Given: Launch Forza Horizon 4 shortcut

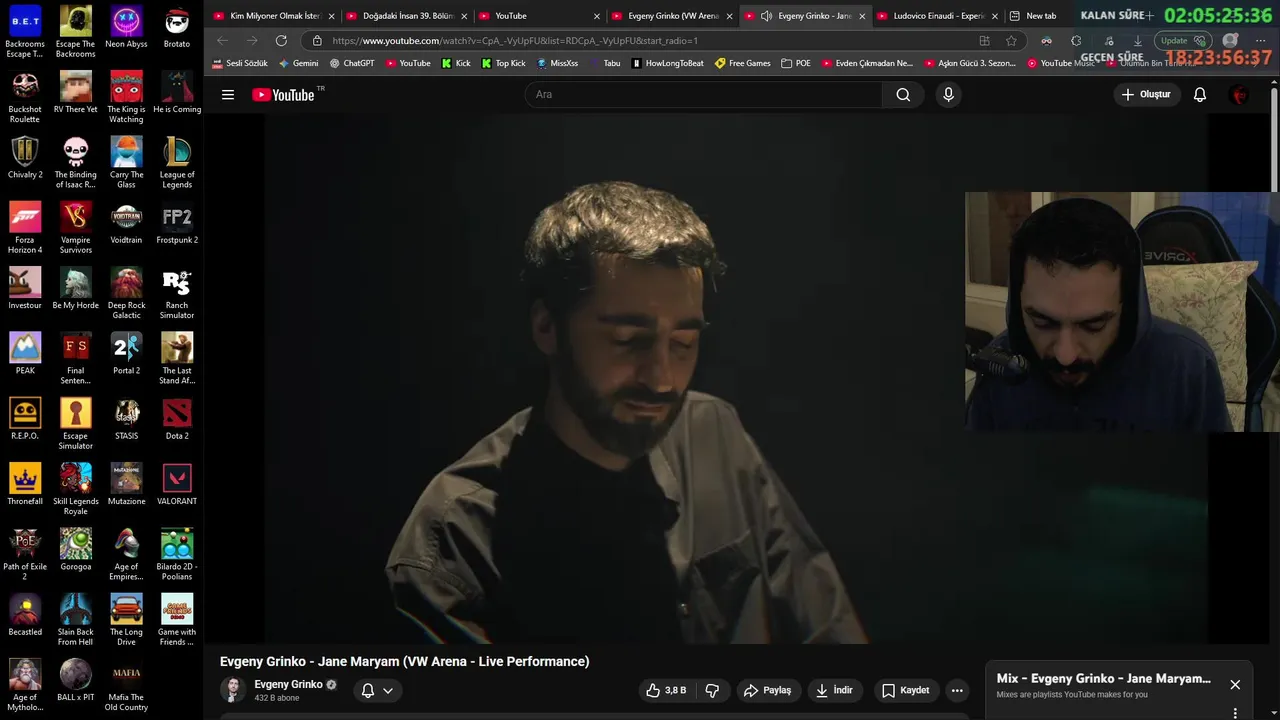Looking at the screenshot, I should click(25, 228).
